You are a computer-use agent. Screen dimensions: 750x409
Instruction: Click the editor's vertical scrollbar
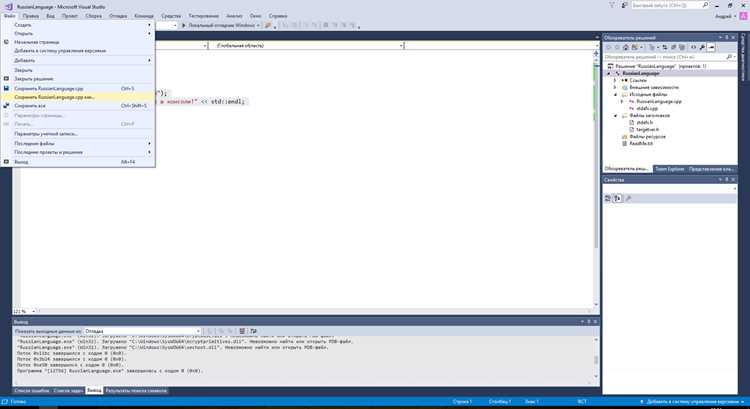596,177
